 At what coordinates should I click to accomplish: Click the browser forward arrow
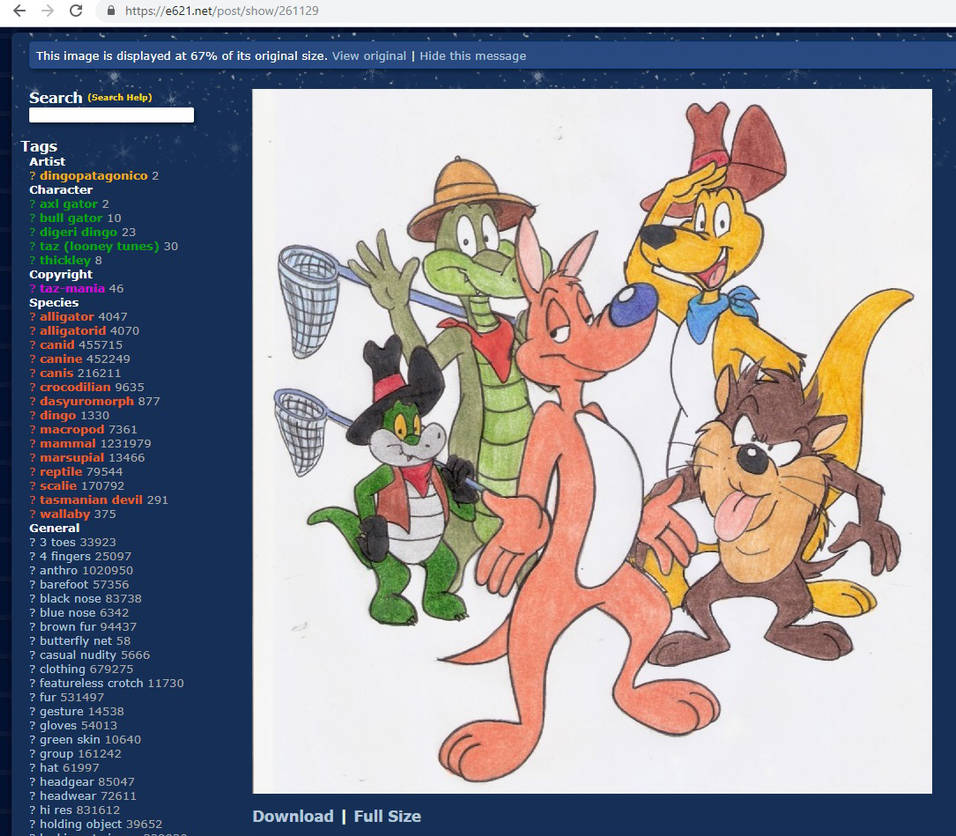pyautogui.click(x=48, y=10)
